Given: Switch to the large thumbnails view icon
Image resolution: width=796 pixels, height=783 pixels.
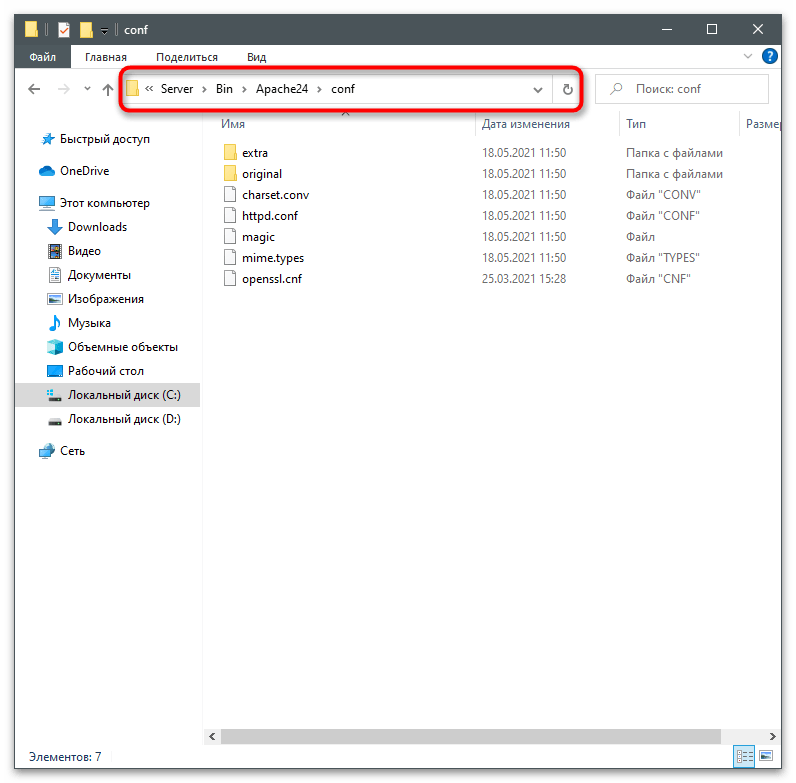Looking at the screenshot, I should coord(766,757).
